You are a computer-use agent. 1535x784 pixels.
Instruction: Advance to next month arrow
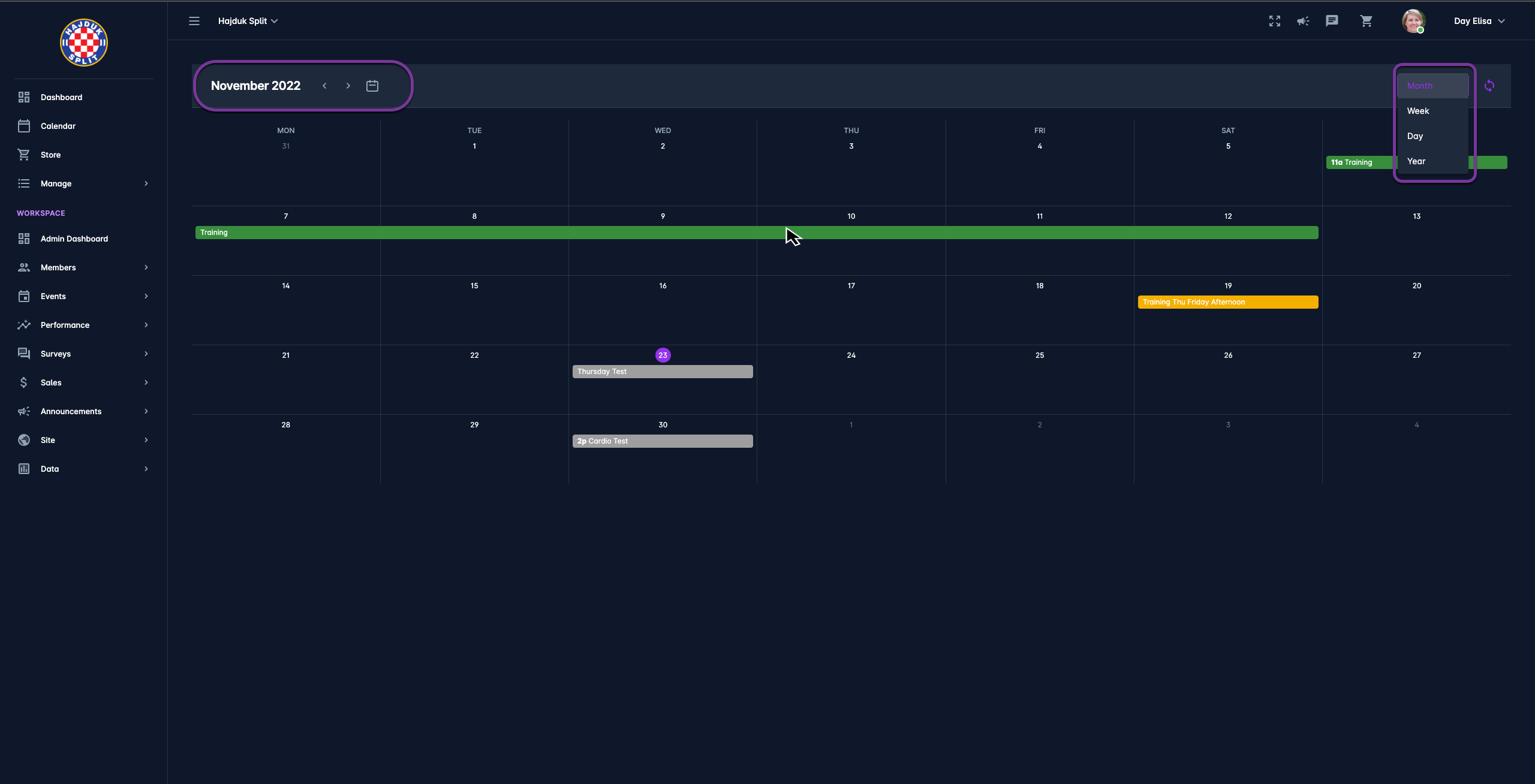point(348,86)
